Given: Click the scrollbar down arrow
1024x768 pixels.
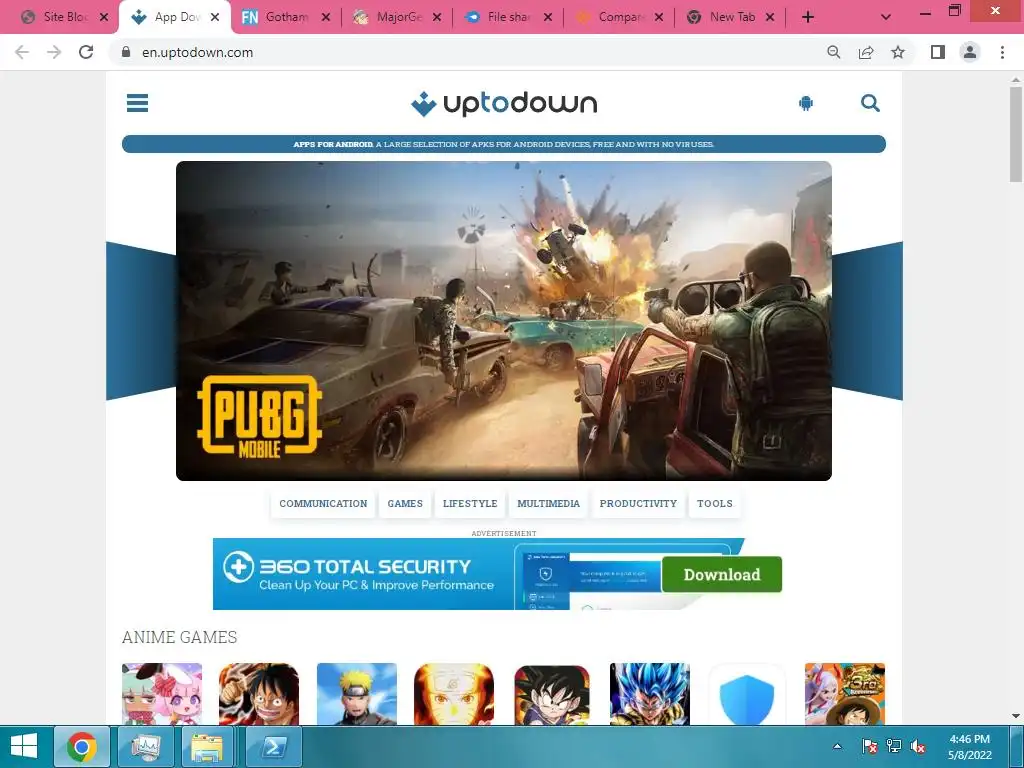Looking at the screenshot, I should point(1016,716).
